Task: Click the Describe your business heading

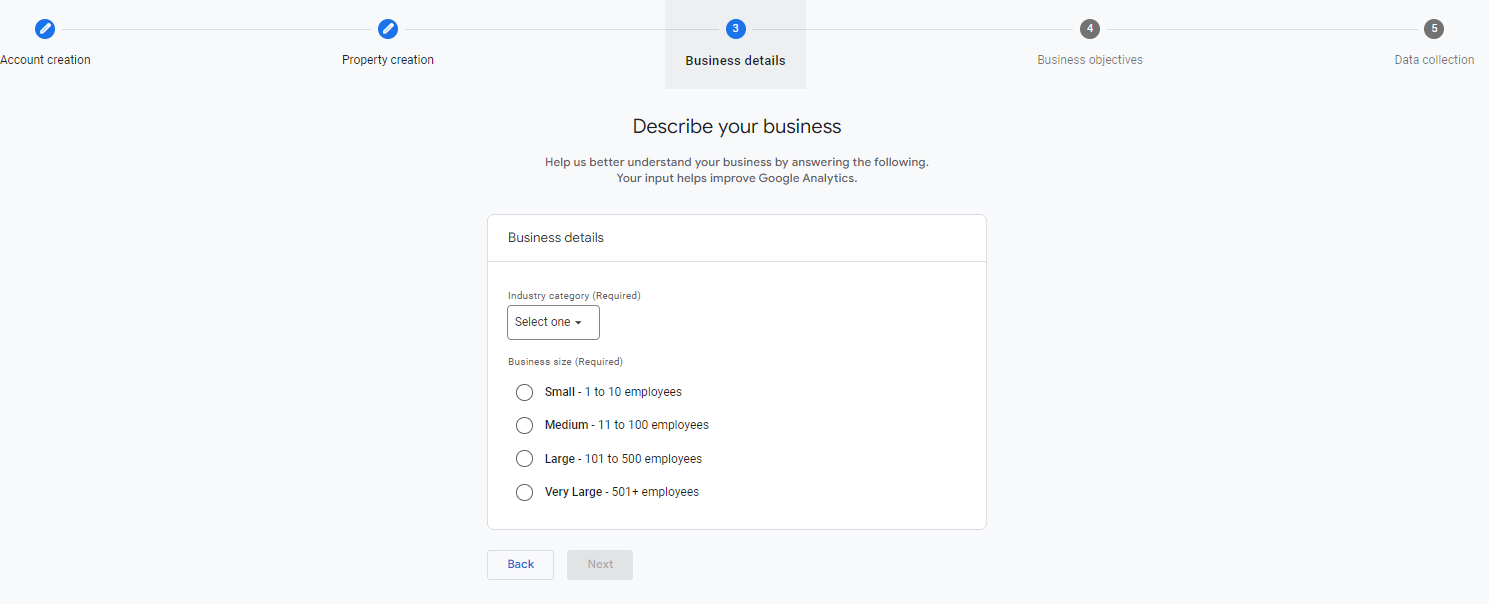Action: coord(737,127)
